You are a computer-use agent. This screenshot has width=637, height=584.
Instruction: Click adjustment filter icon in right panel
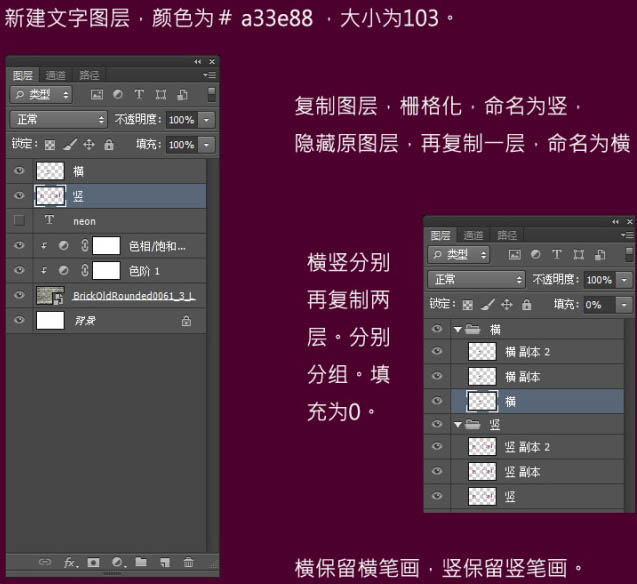pyautogui.click(x=536, y=255)
